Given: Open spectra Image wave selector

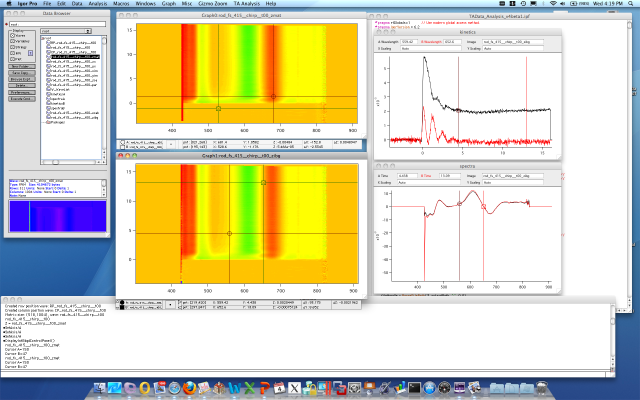Looking at the screenshot, I should (x=513, y=176).
